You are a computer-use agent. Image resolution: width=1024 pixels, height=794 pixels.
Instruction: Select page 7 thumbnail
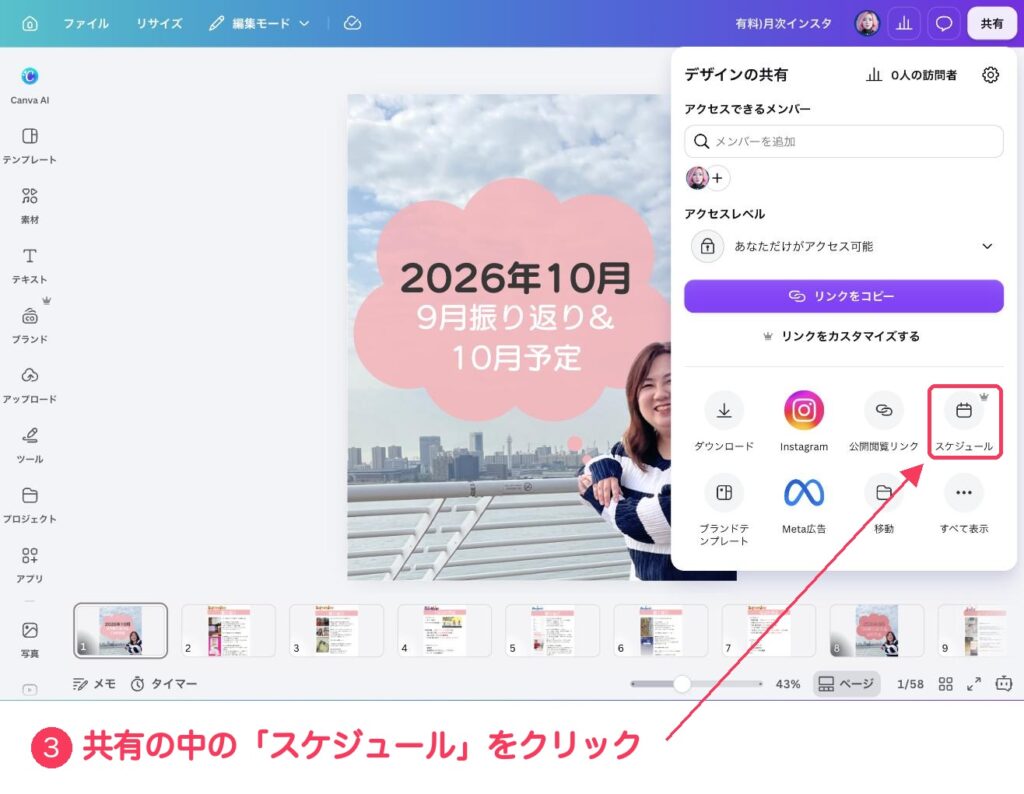[769, 630]
